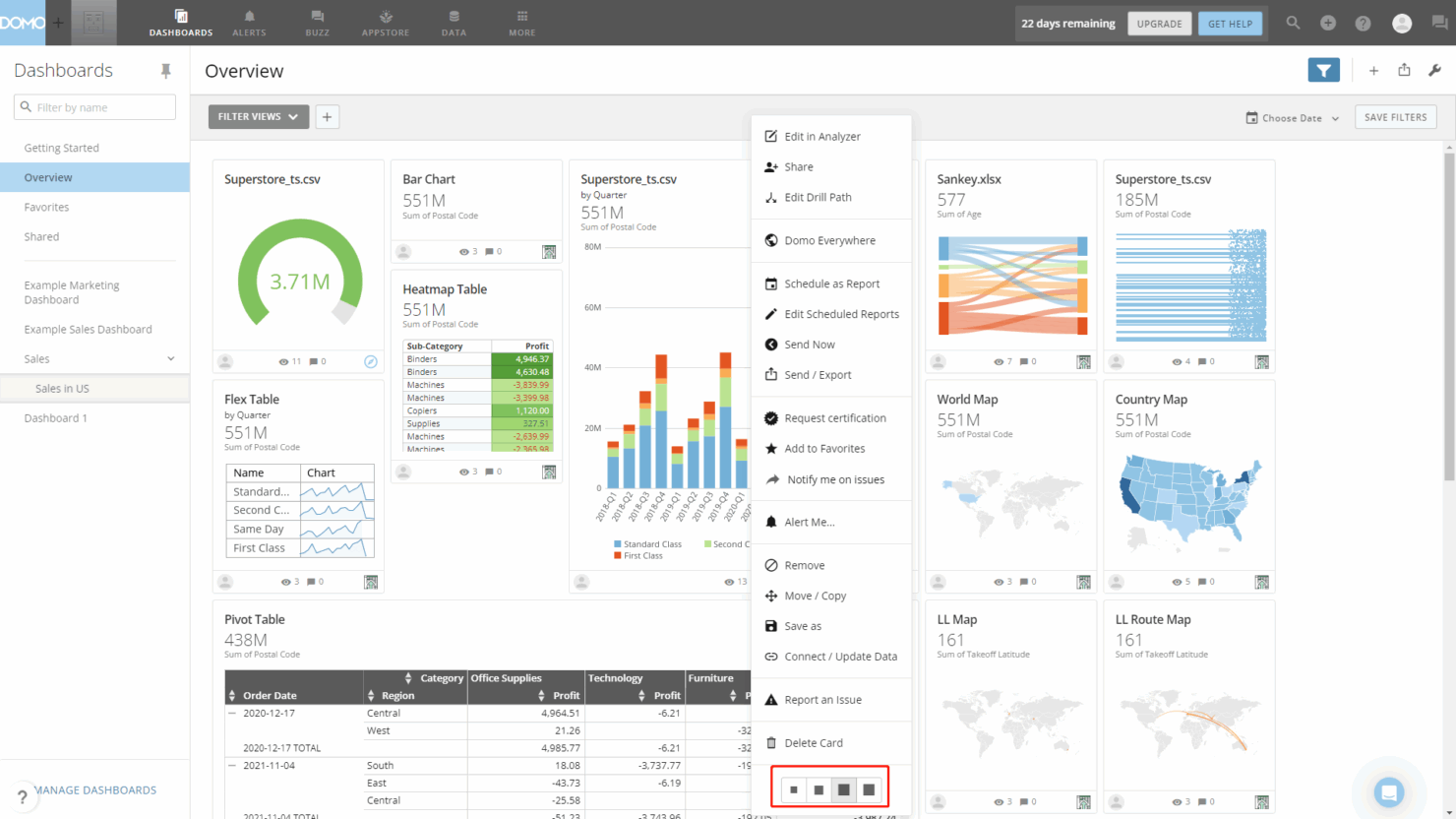
Task: Open the Buzz chat icon in top navigation
Action: click(x=317, y=22)
